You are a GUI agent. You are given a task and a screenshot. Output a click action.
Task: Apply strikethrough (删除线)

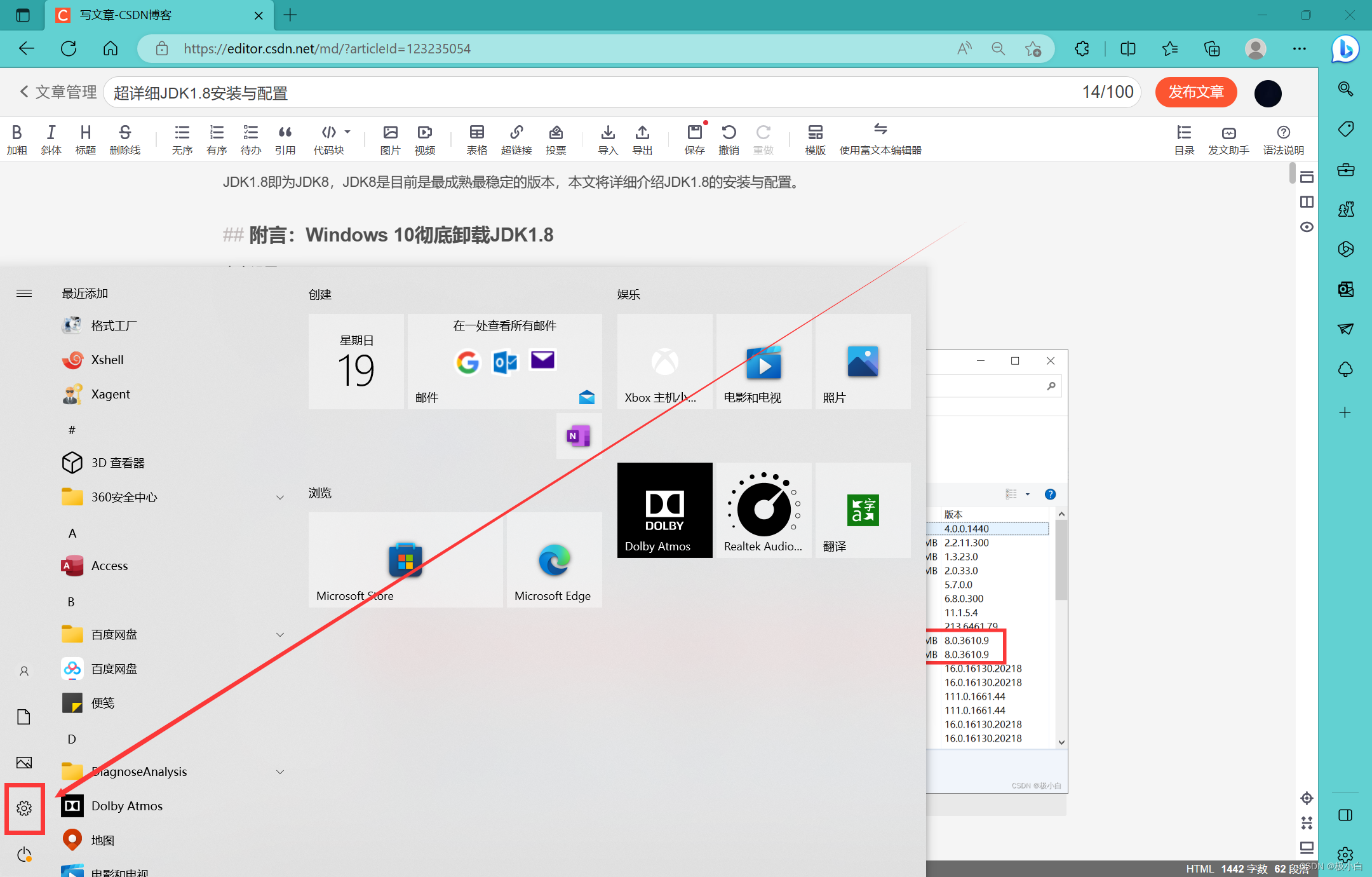[x=125, y=140]
